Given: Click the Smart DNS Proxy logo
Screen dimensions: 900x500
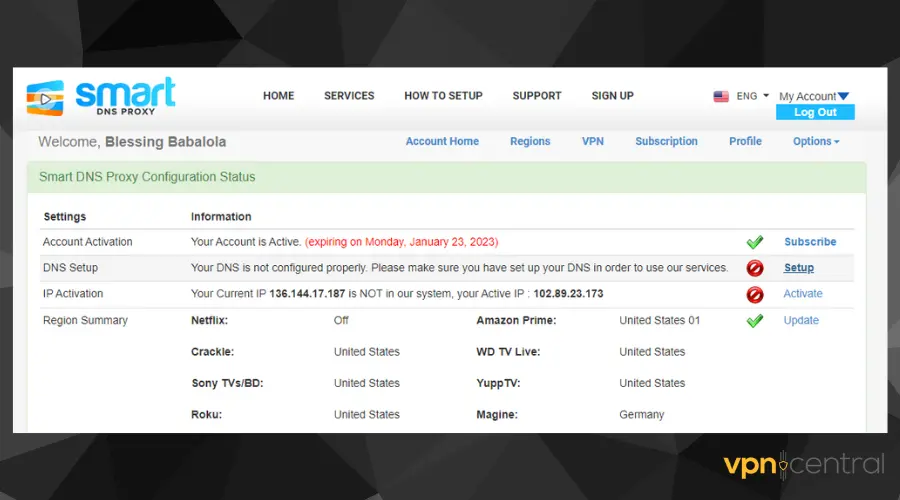Looking at the screenshot, I should [101, 96].
